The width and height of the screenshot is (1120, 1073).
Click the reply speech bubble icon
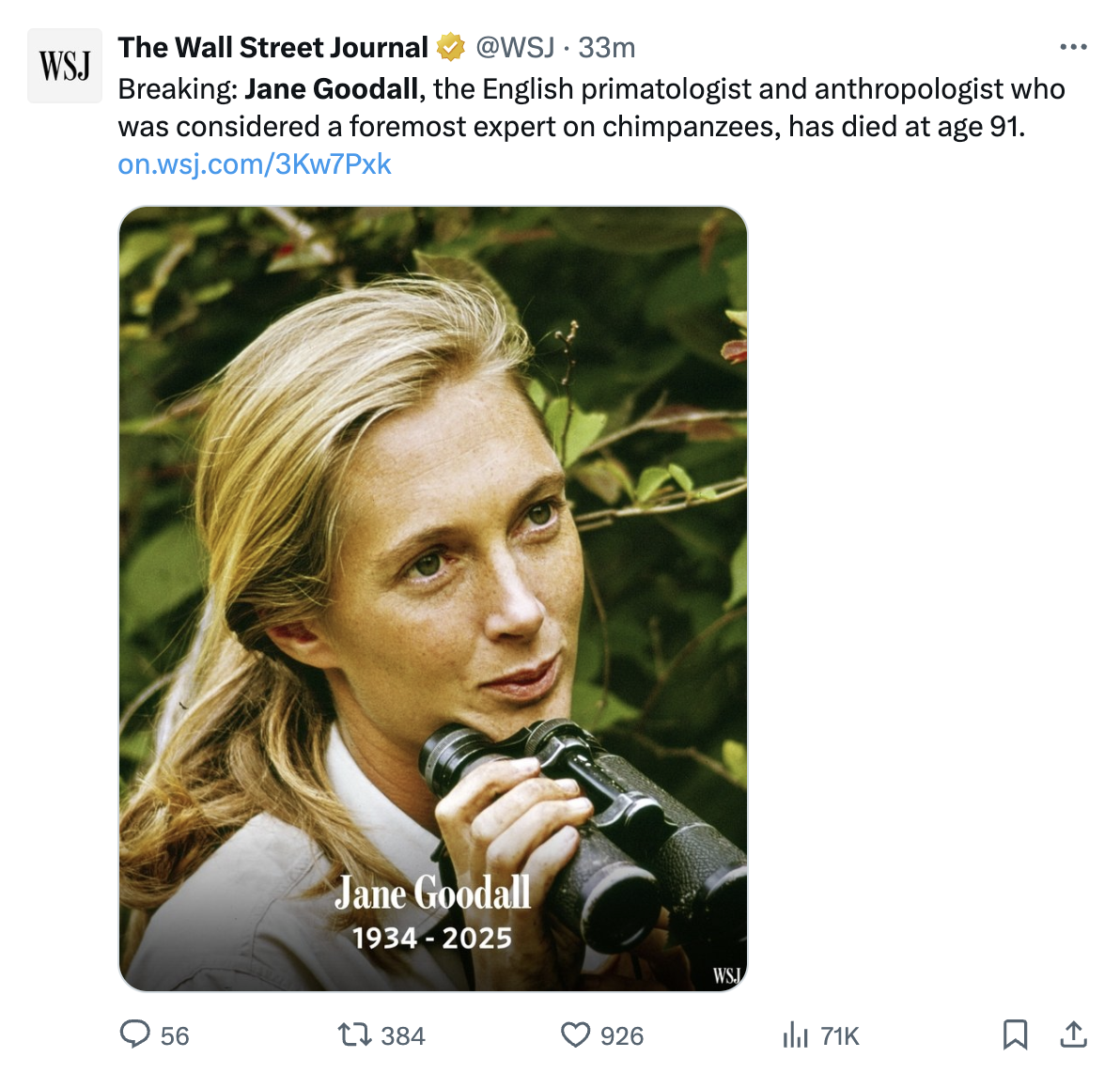click(x=135, y=1034)
